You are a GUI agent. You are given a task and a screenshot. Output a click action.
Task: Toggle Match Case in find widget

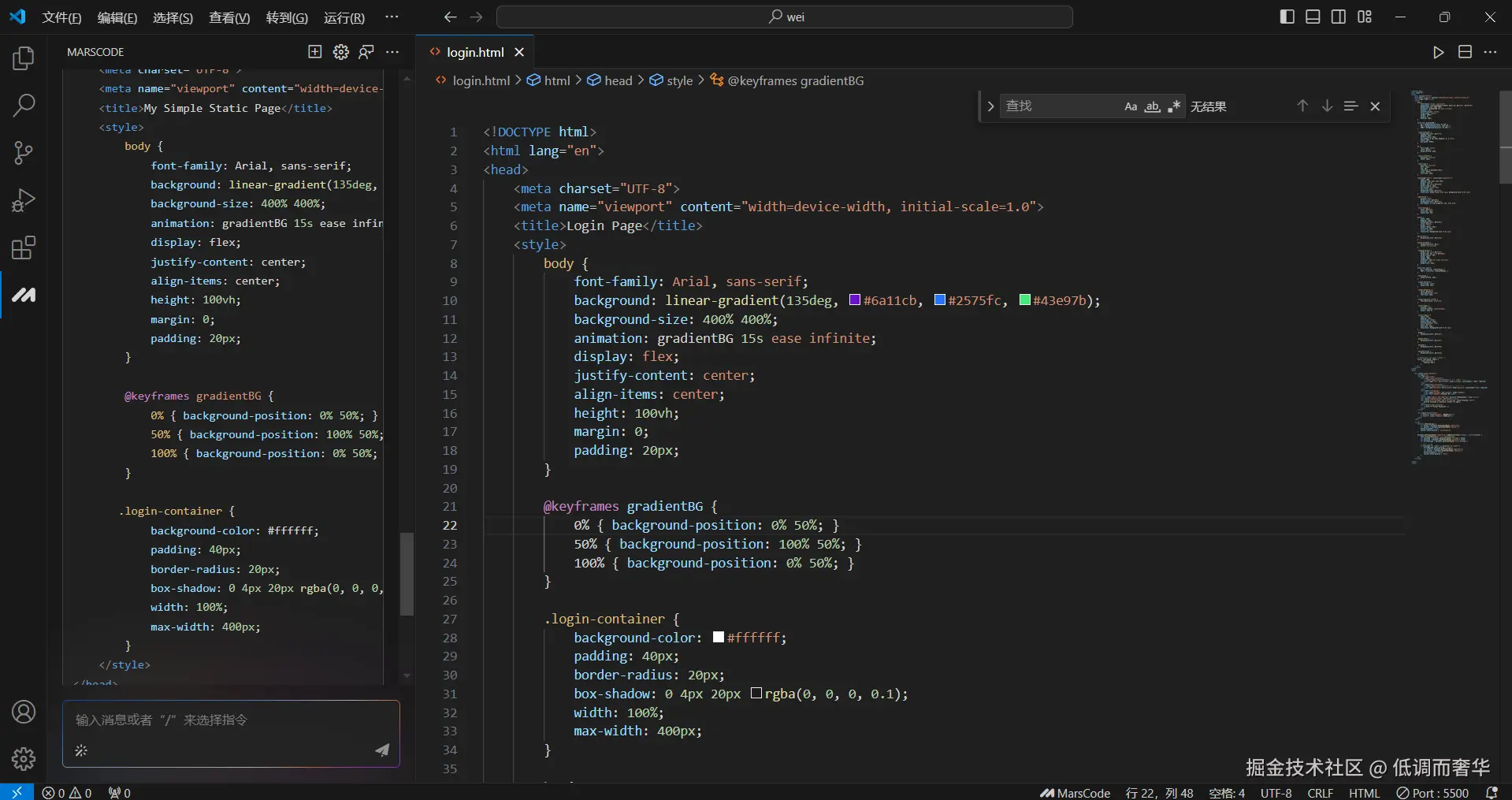coord(1131,106)
